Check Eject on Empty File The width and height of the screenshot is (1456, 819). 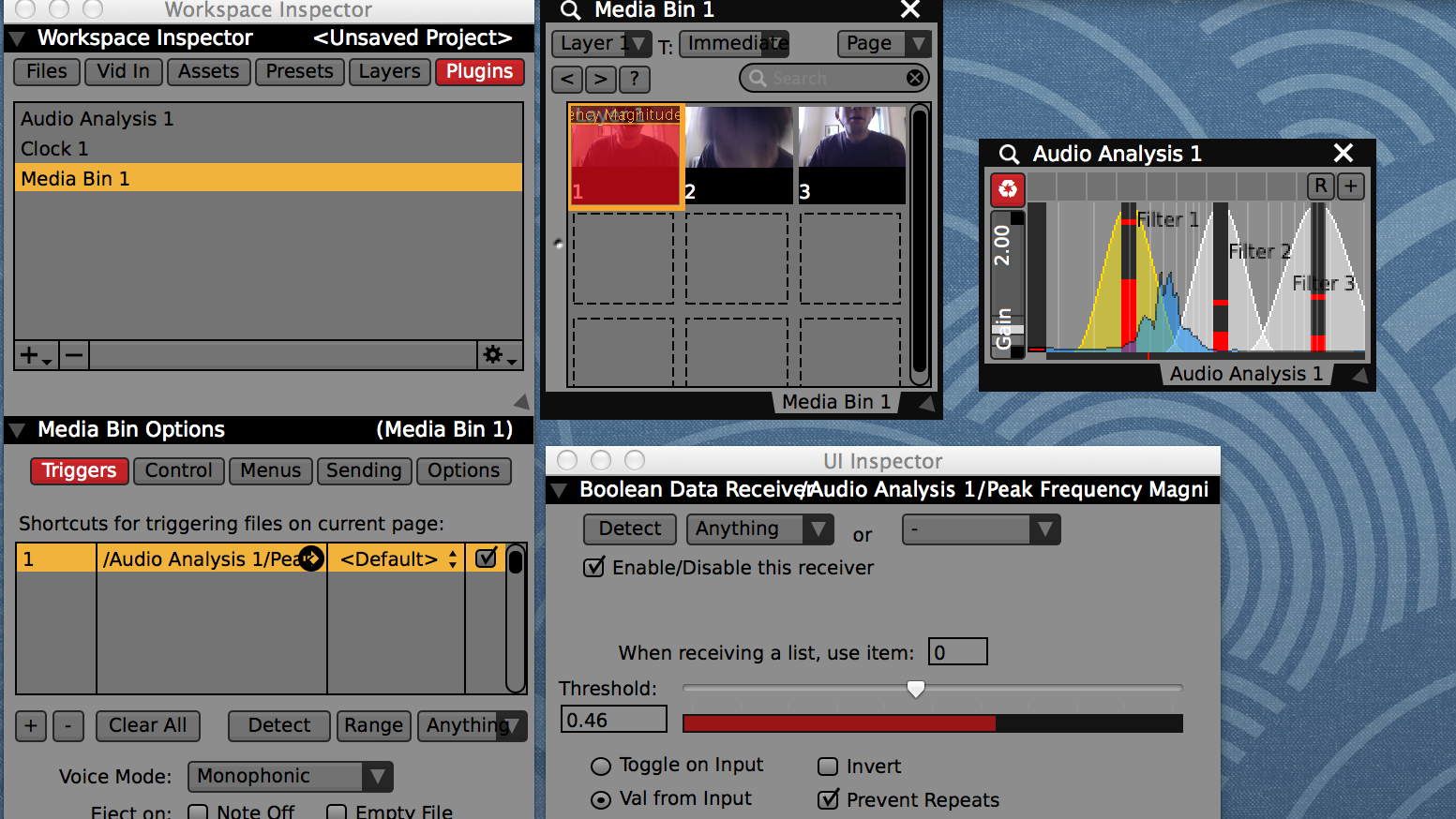pos(337,812)
